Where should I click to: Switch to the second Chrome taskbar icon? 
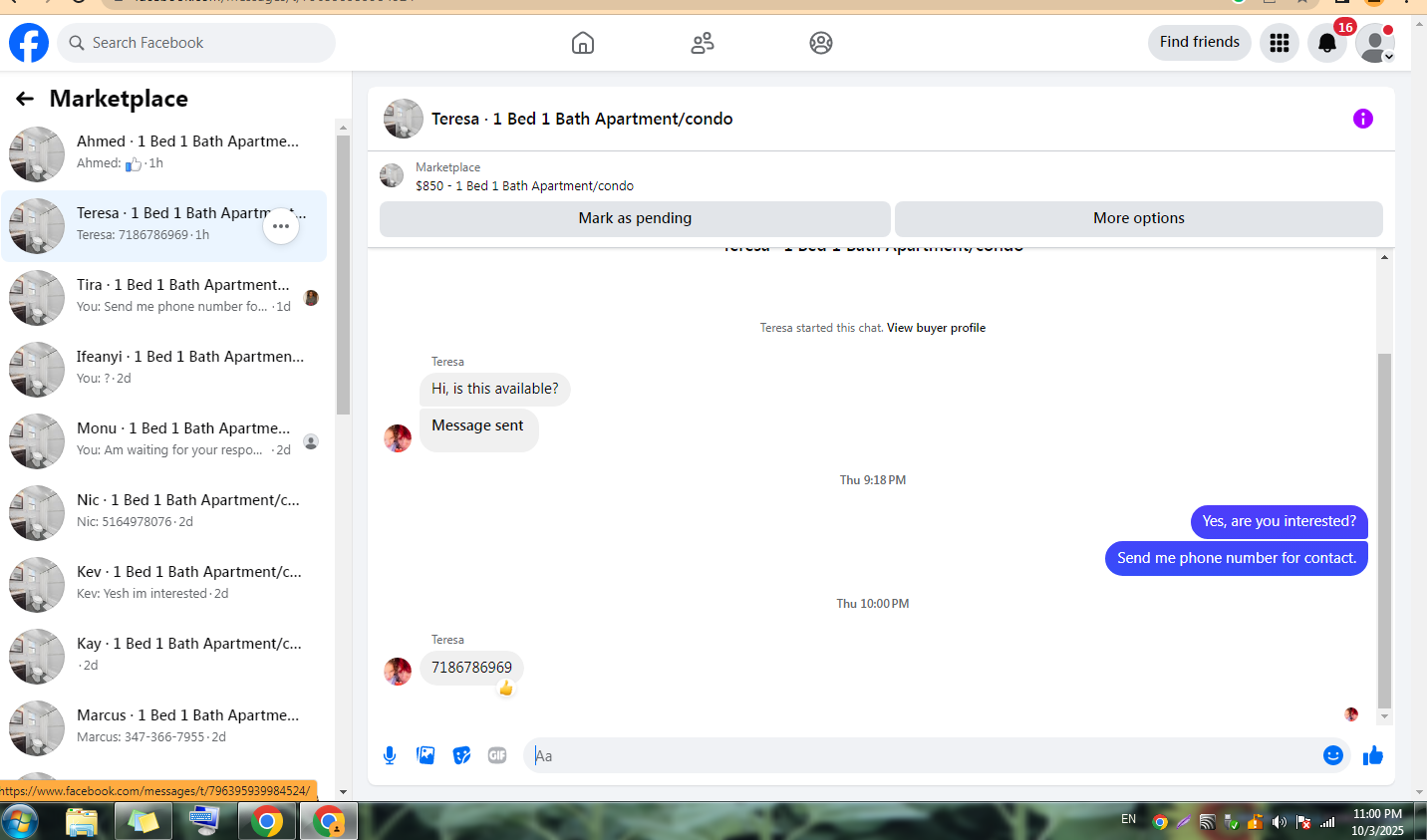pos(328,822)
